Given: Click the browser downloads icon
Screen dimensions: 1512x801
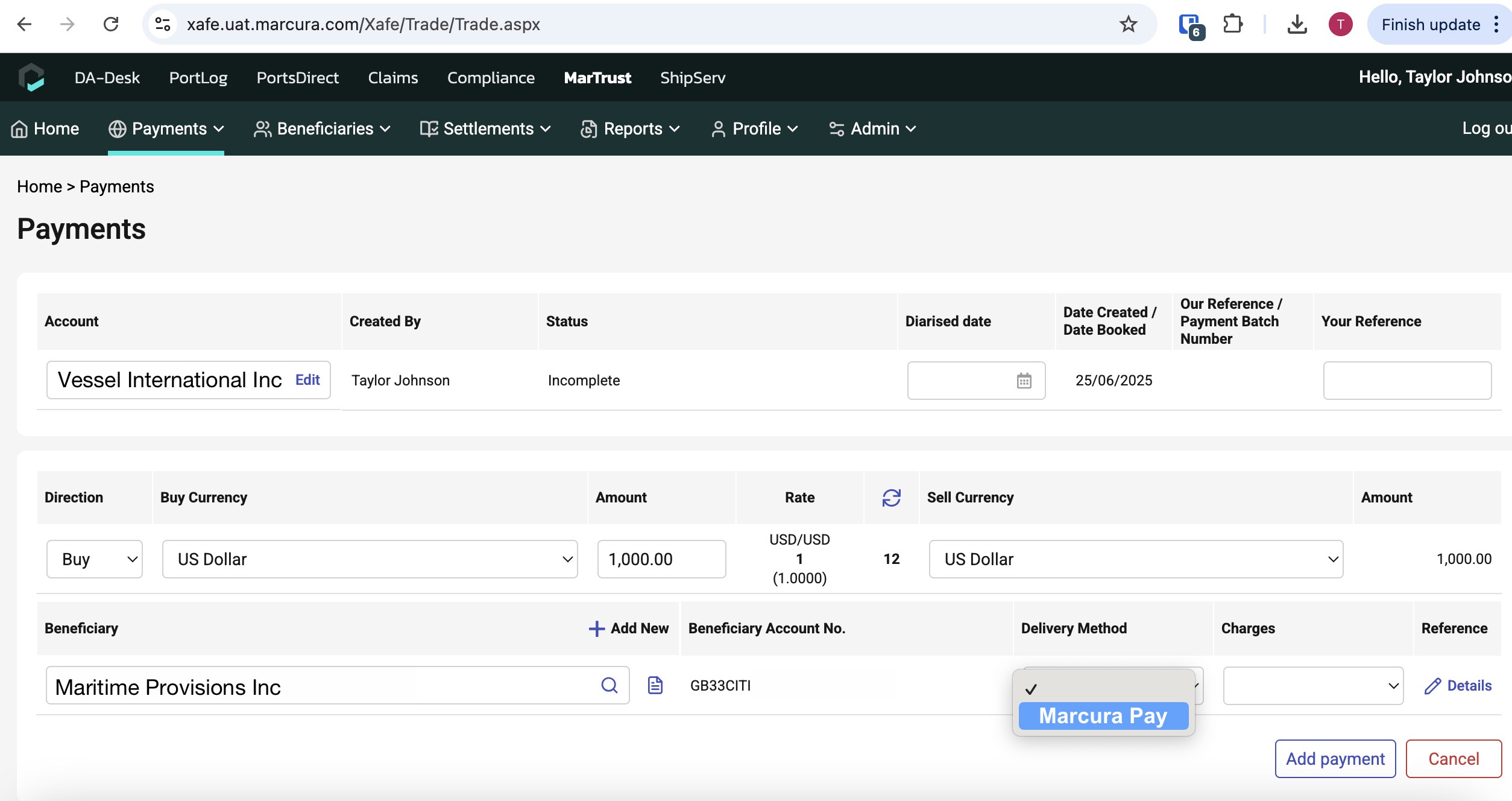Looking at the screenshot, I should [x=1297, y=24].
